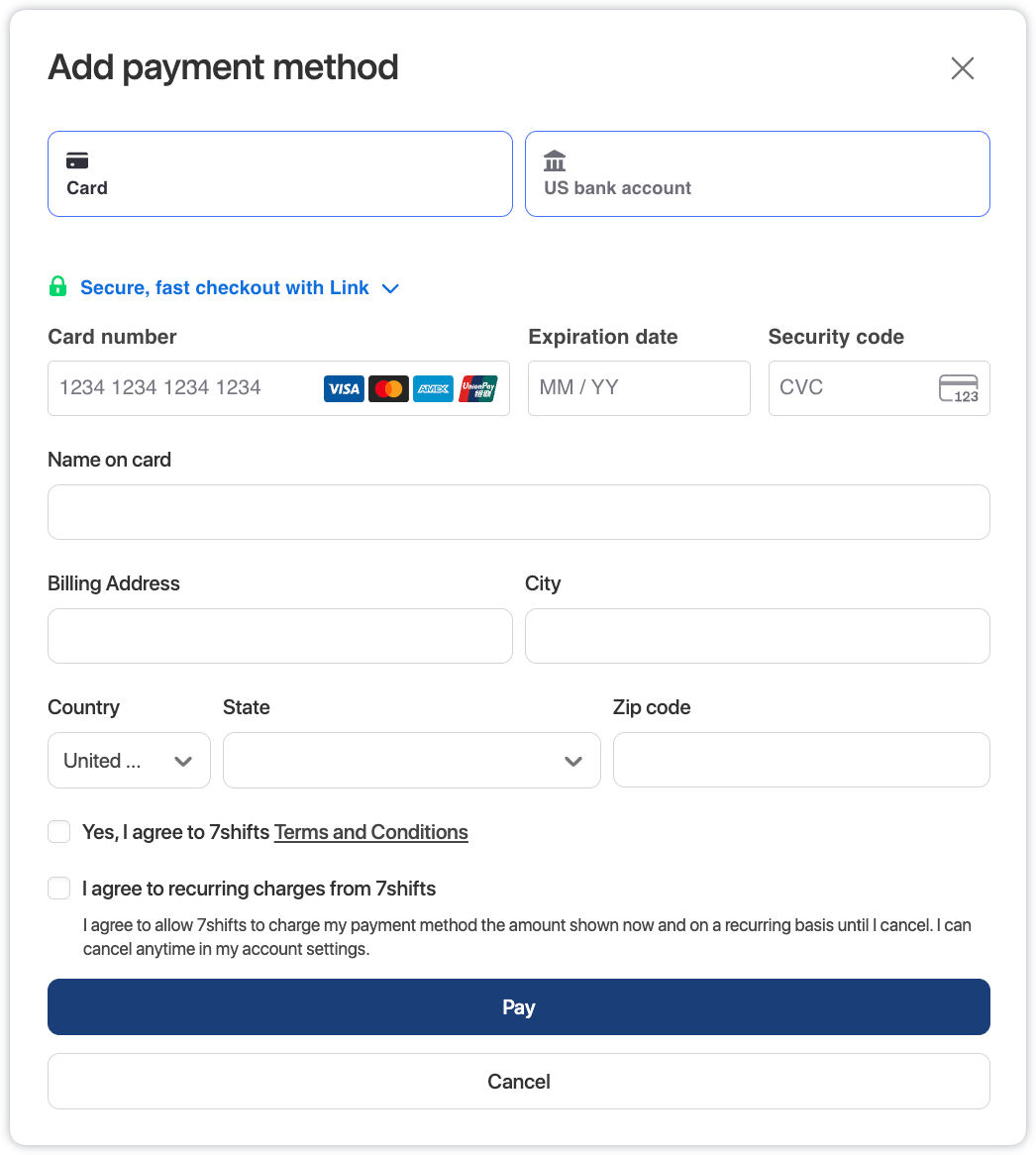This screenshot has height=1155, width=1036.
Task: Focus the Card number field
Action: click(183, 388)
